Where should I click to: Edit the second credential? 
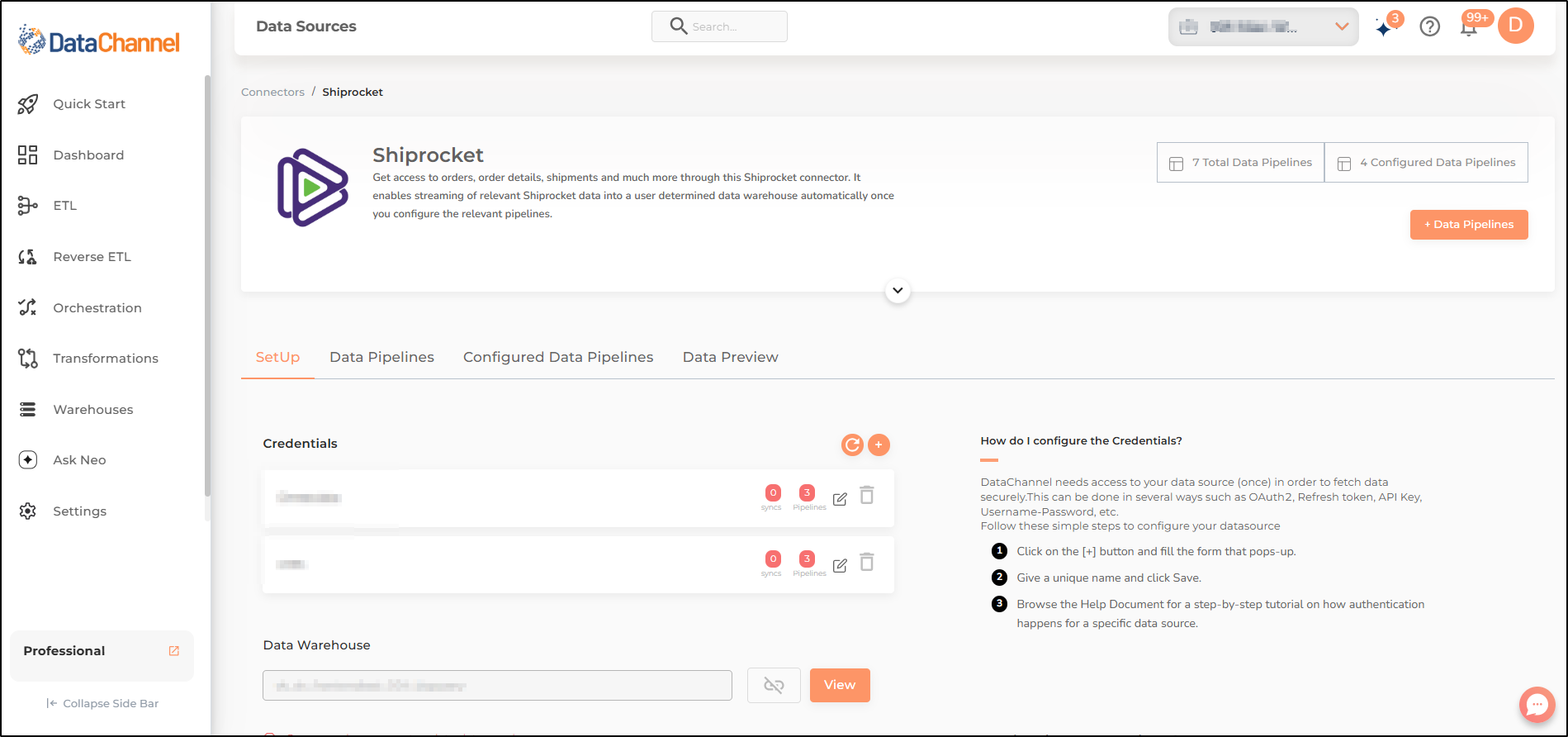click(840, 566)
